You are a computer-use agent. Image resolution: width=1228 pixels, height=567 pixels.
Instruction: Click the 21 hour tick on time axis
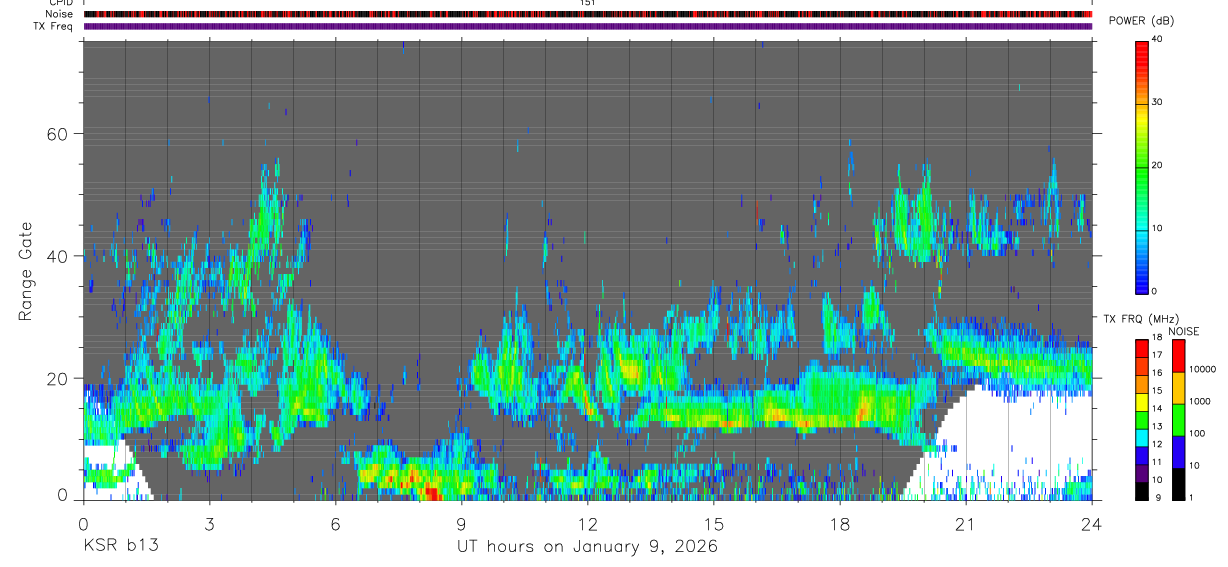tap(965, 523)
